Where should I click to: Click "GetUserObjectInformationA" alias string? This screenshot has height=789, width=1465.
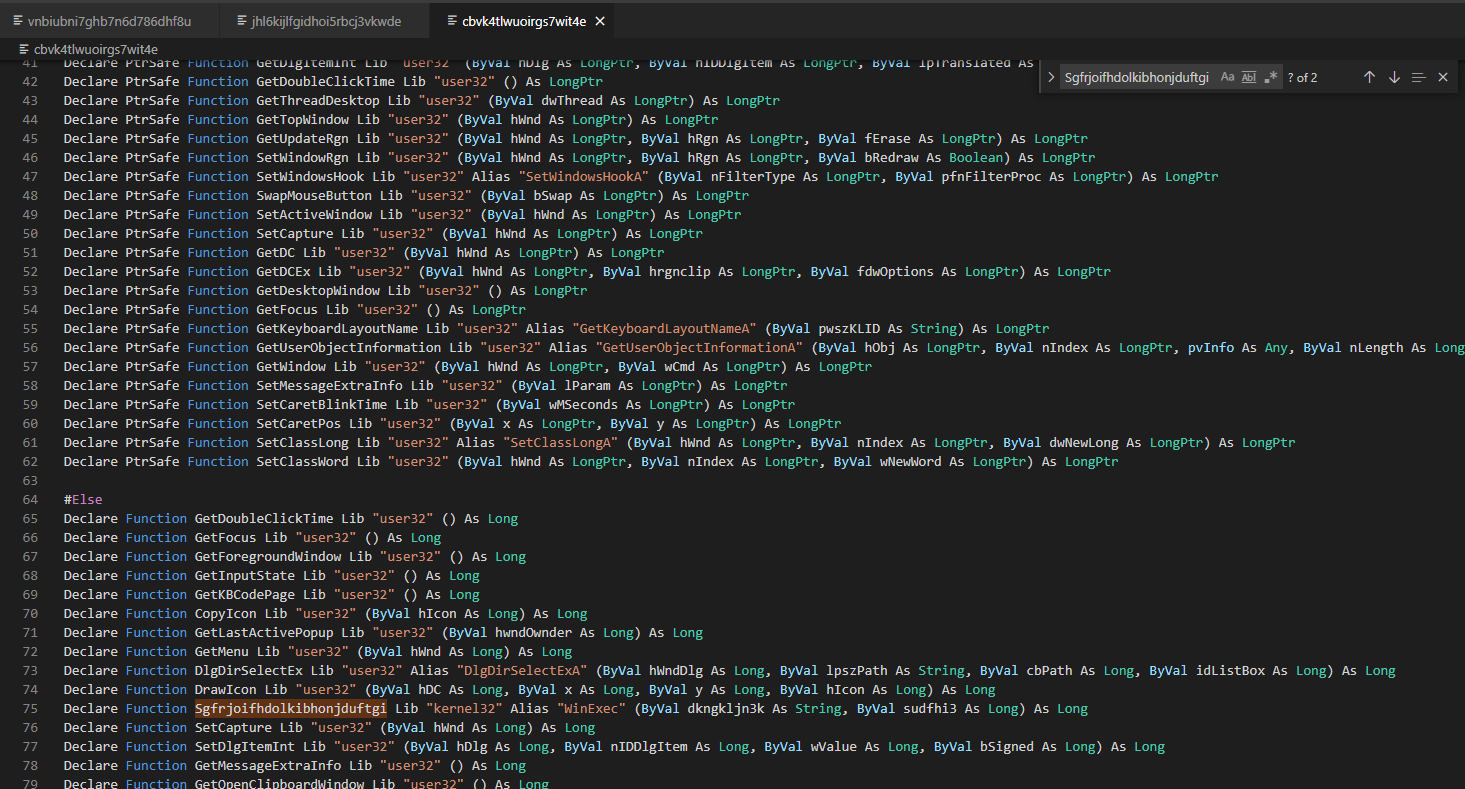(700, 347)
